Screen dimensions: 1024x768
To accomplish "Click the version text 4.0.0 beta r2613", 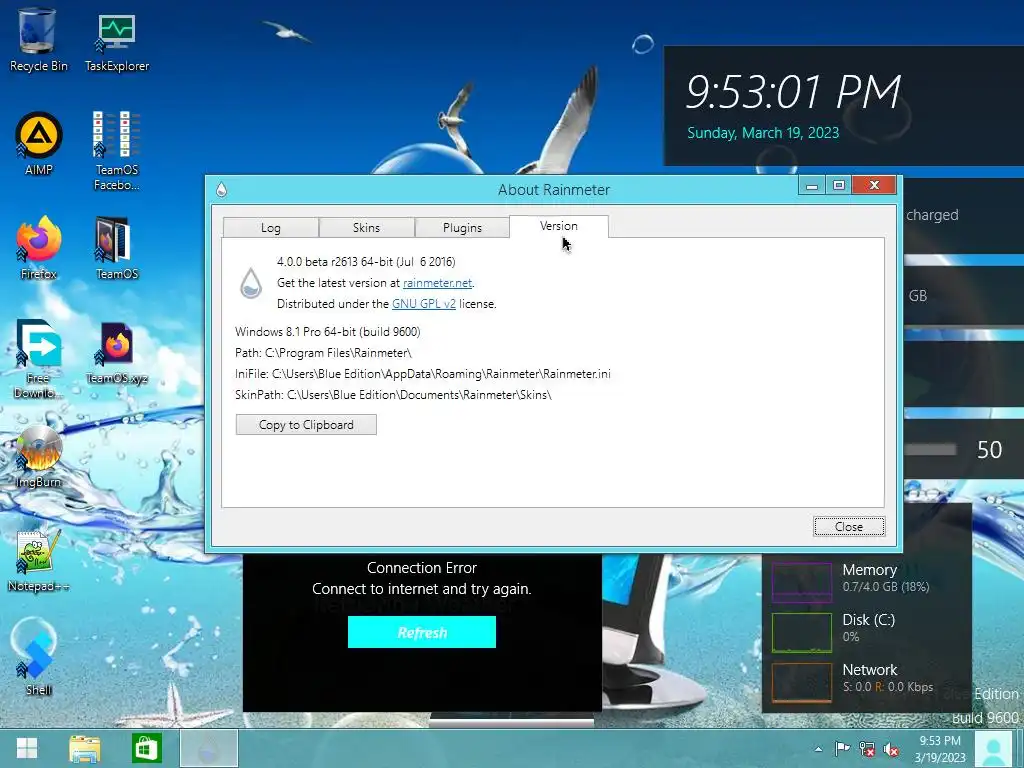I will pyautogui.click(x=366, y=262).
